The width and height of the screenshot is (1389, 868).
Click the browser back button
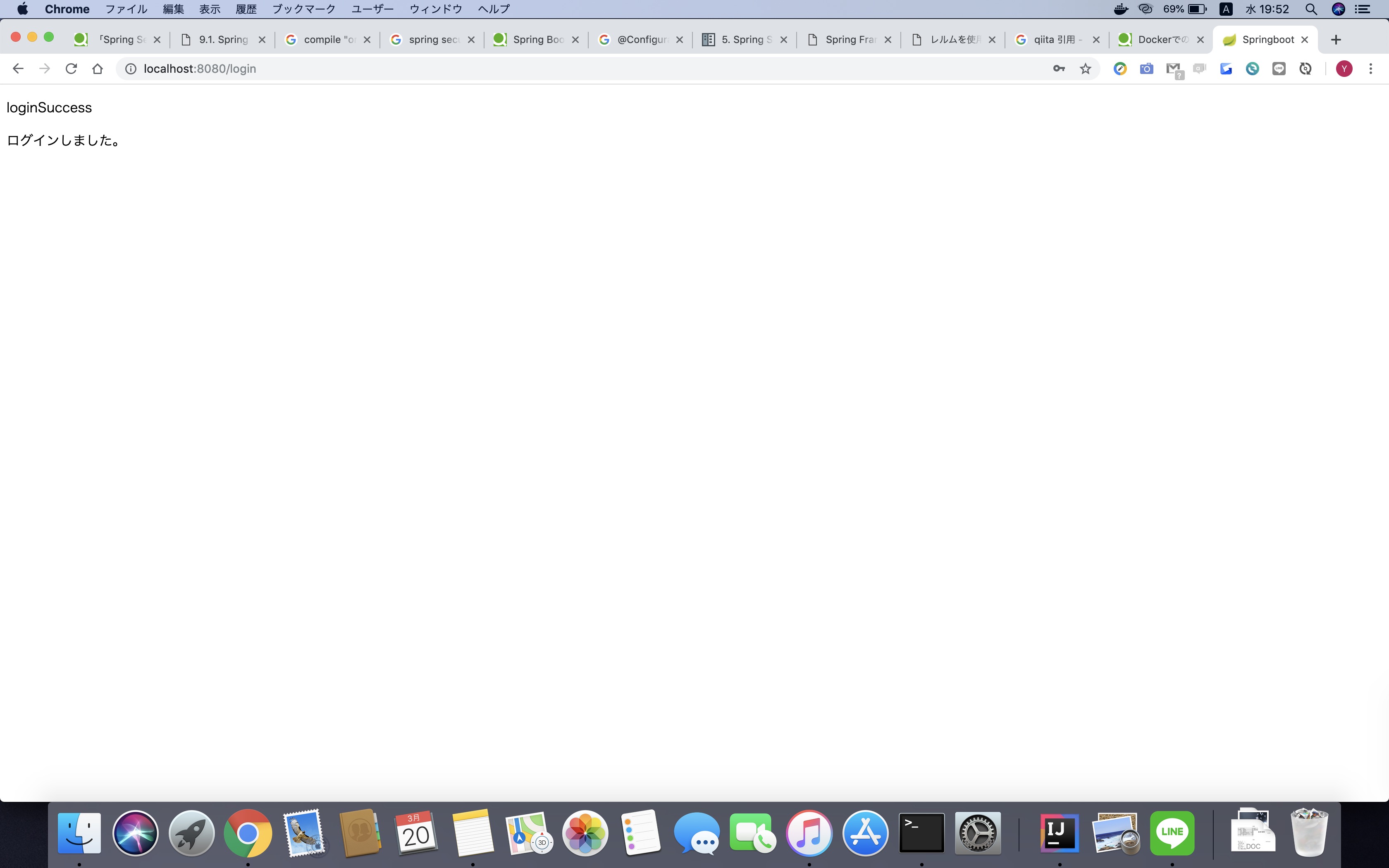pos(18,68)
